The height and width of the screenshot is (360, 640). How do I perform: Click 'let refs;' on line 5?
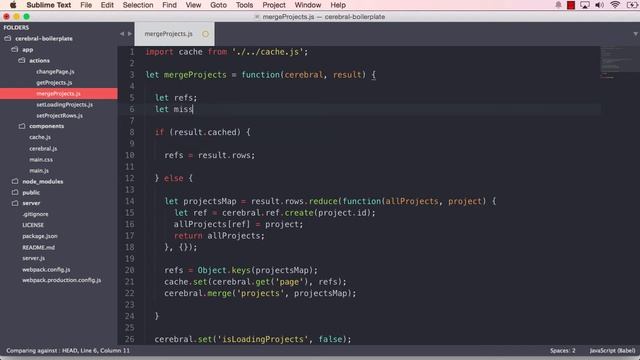(x=176, y=98)
